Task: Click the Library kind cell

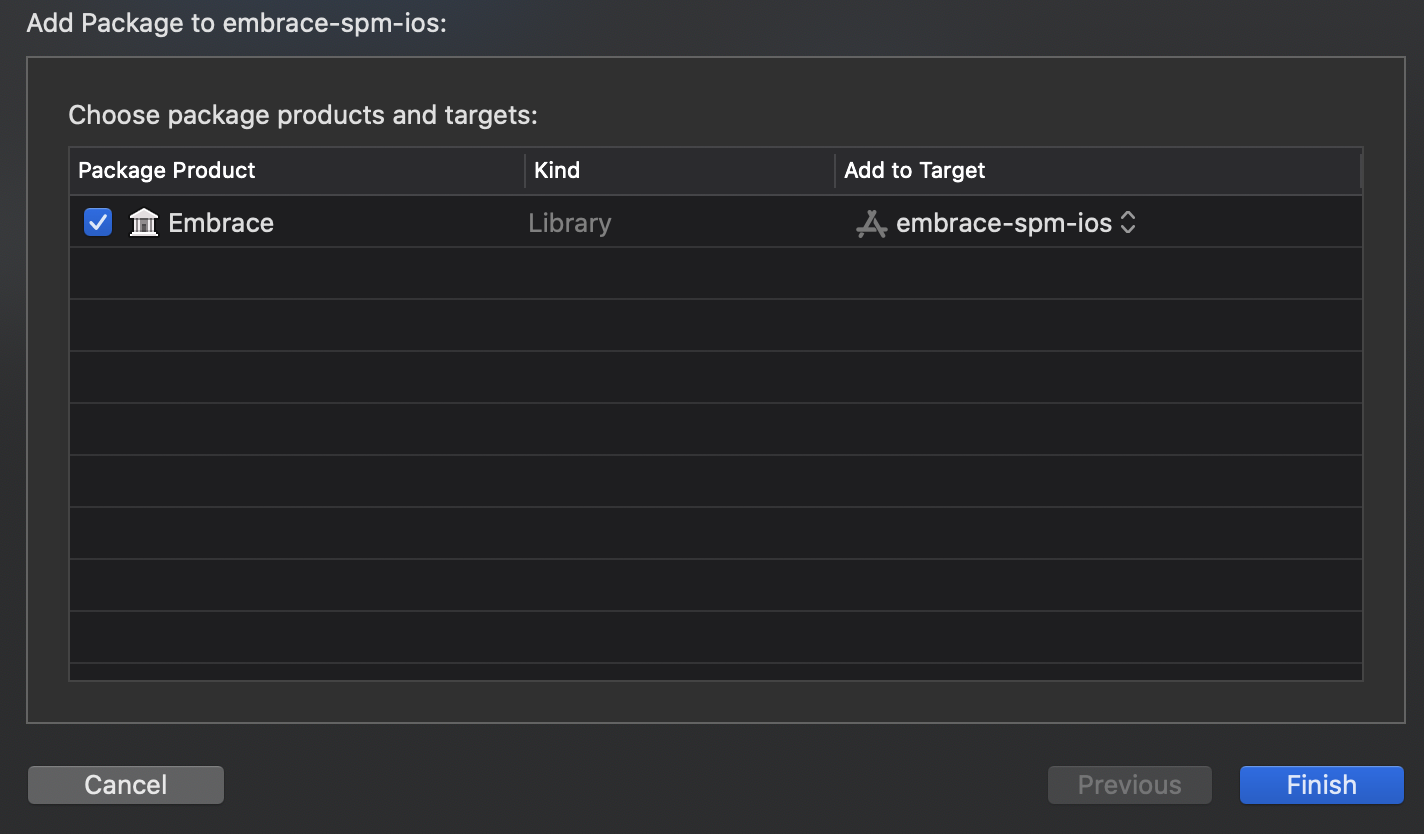Action: pos(570,223)
